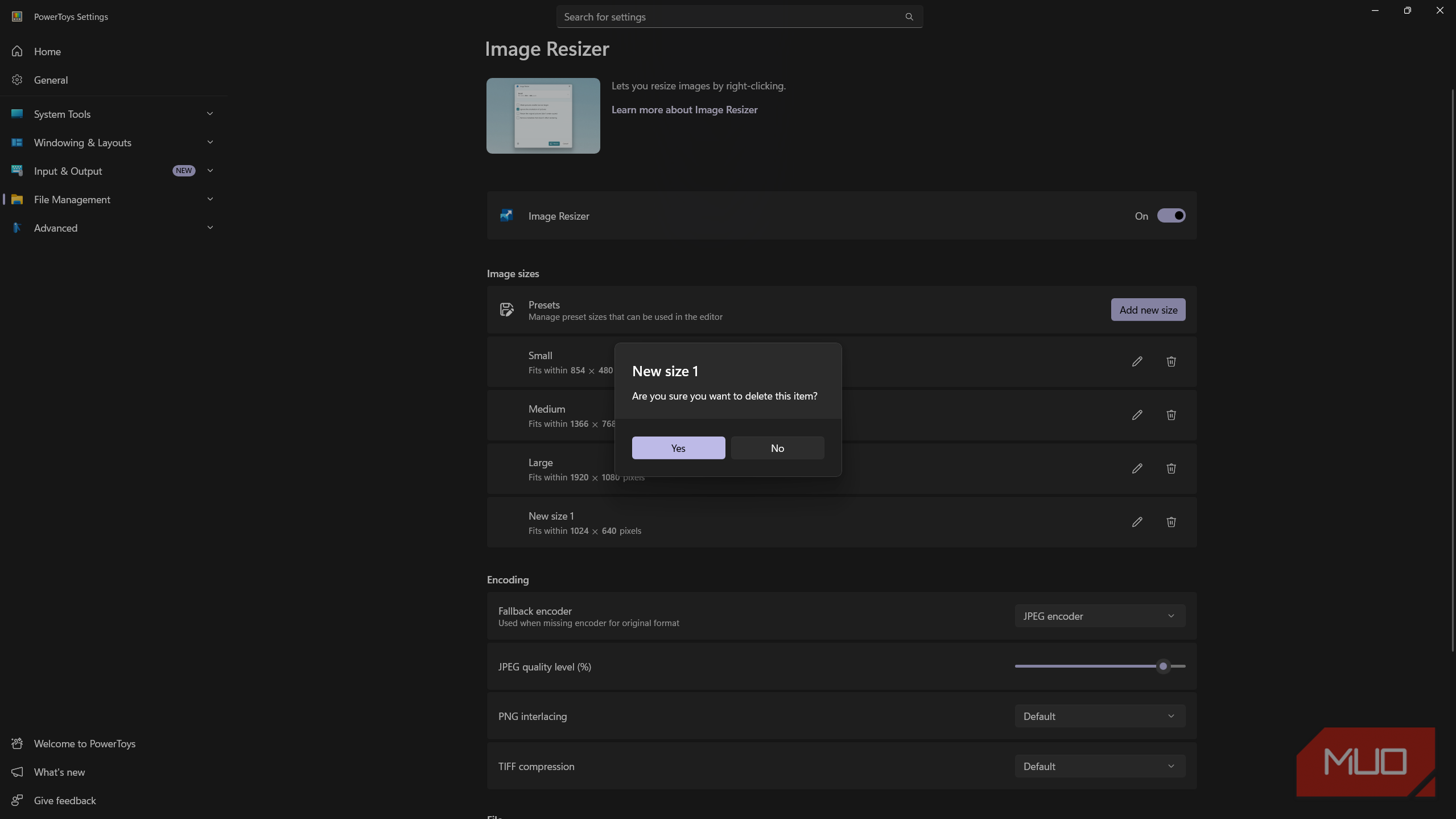
Task: Expand Windowing & Layouts chevron
Action: pos(210,142)
